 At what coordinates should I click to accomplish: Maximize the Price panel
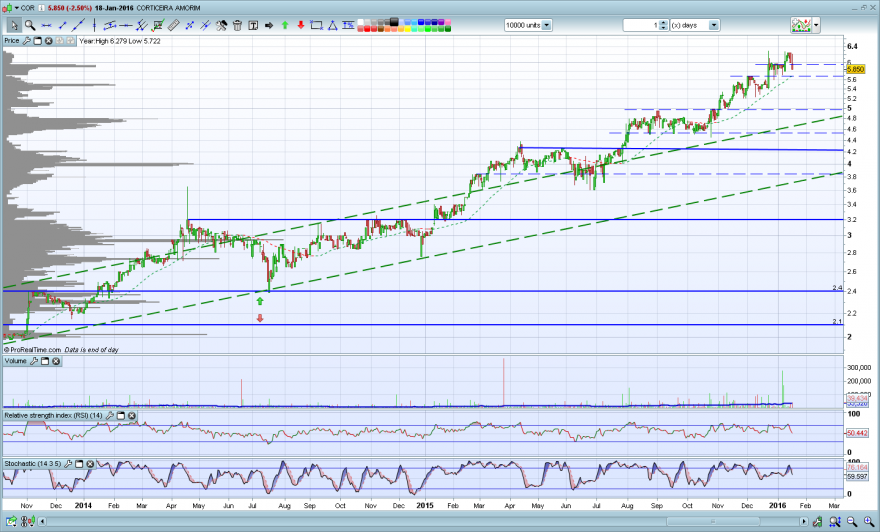(x=38, y=41)
